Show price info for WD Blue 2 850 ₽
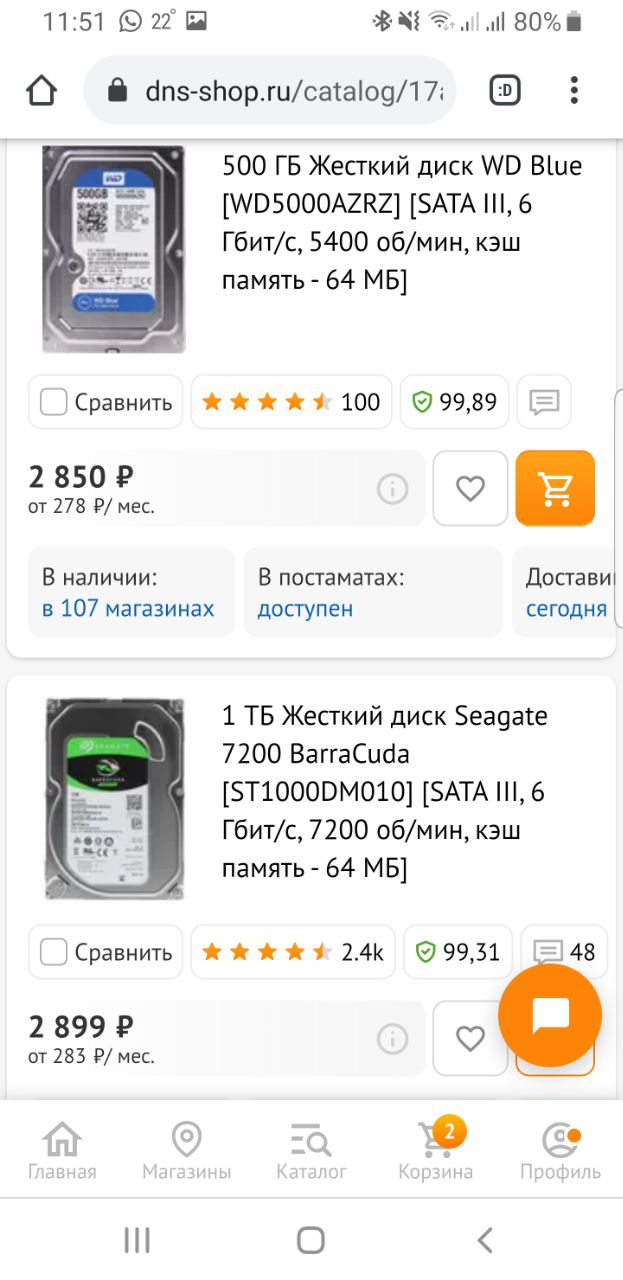This screenshot has width=623, height=1280. tap(392, 489)
